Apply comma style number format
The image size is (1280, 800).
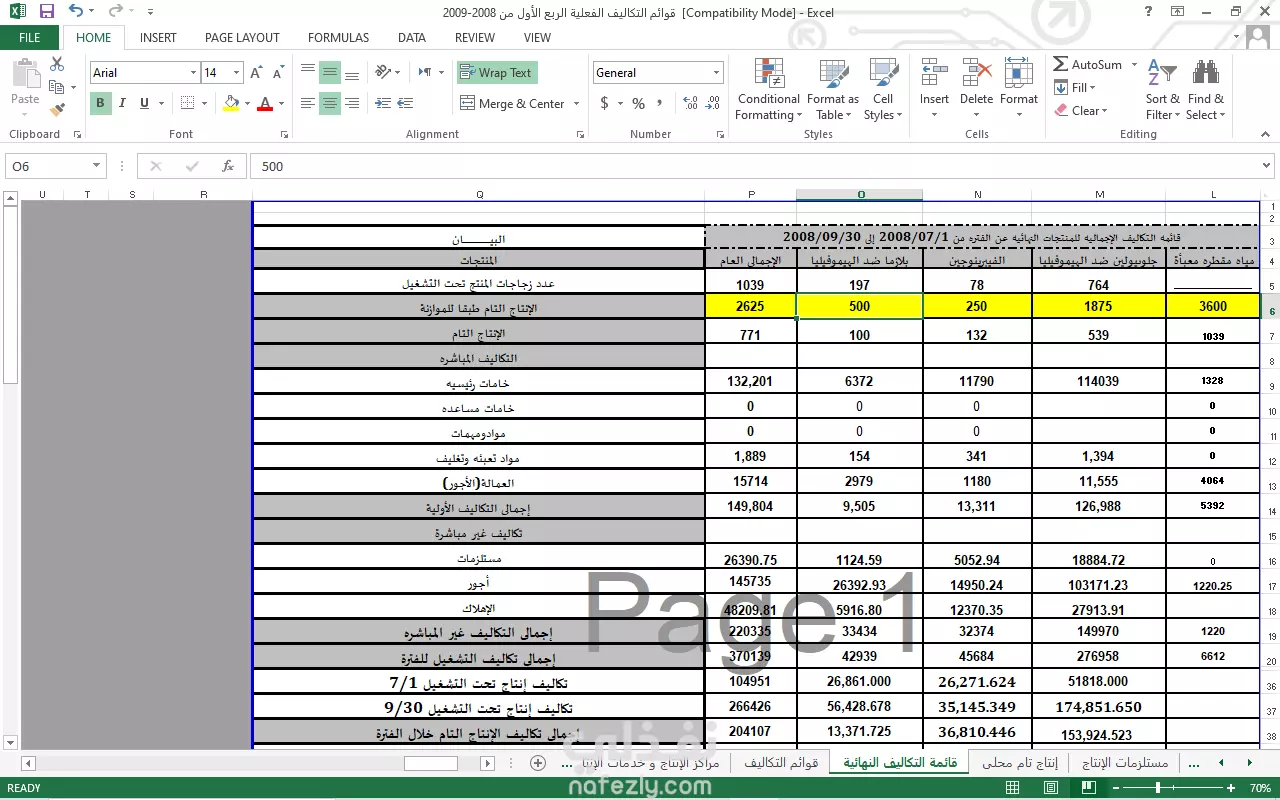[661, 103]
